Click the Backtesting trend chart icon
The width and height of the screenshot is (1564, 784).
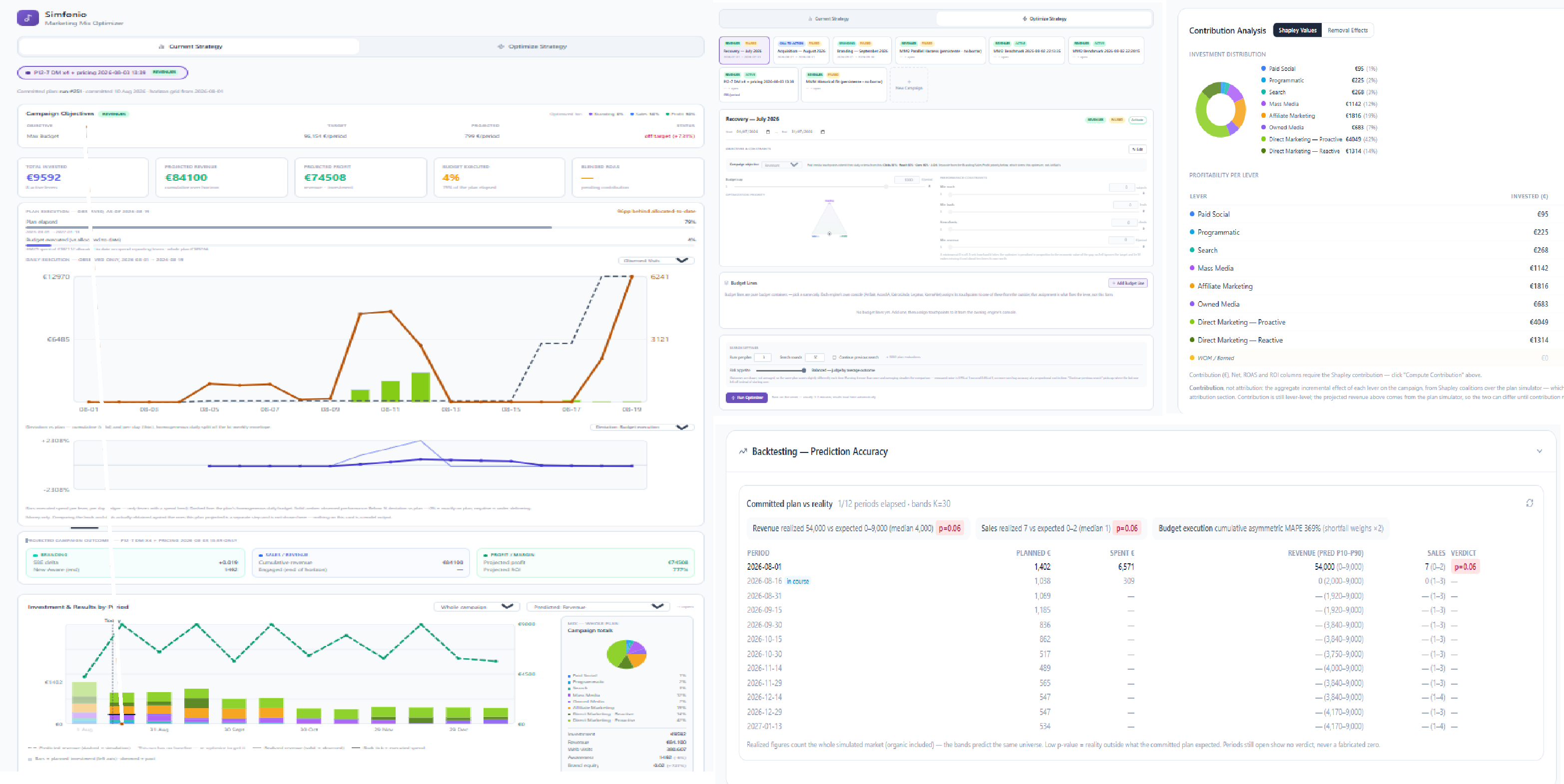coord(742,451)
